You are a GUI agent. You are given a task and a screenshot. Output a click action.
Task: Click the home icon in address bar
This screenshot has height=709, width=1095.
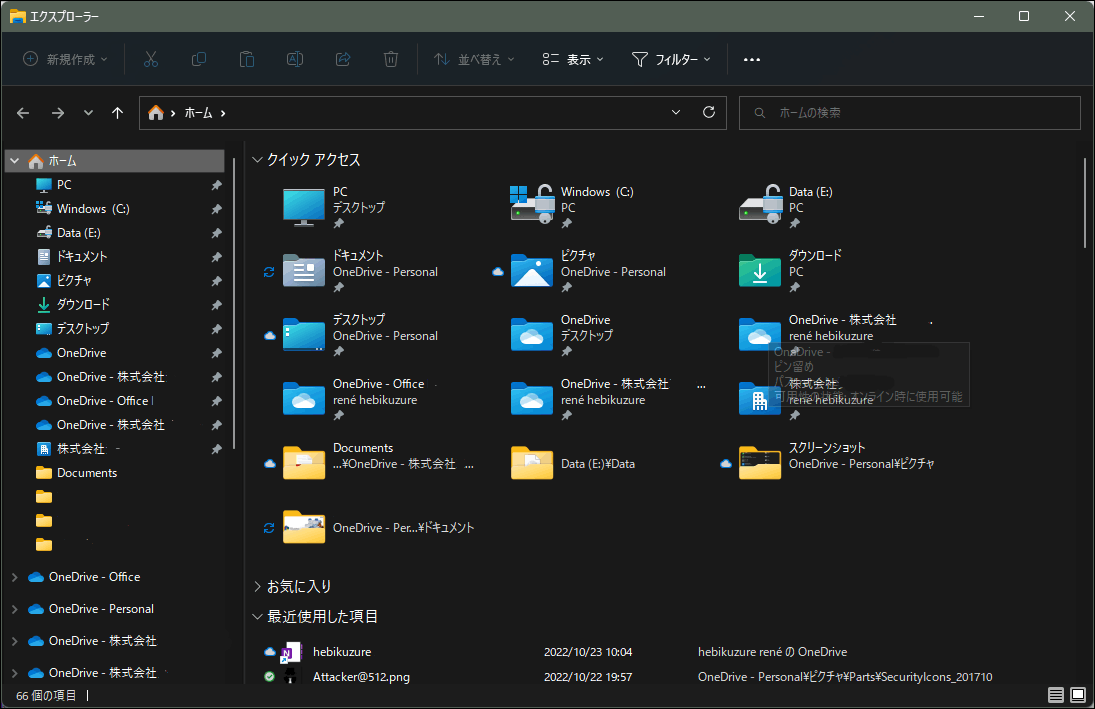[156, 112]
